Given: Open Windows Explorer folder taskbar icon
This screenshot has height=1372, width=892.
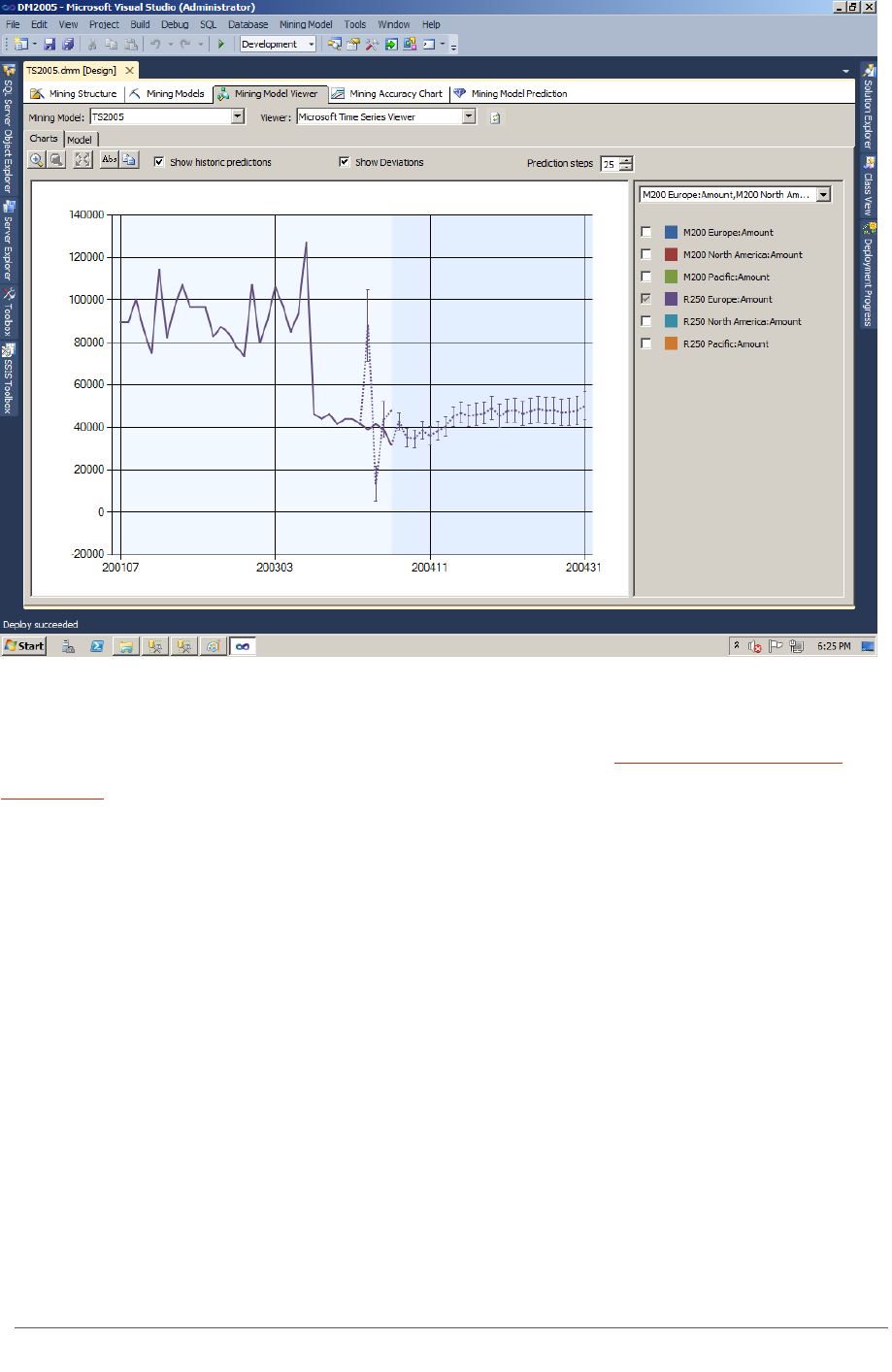Looking at the screenshot, I should click(x=126, y=646).
